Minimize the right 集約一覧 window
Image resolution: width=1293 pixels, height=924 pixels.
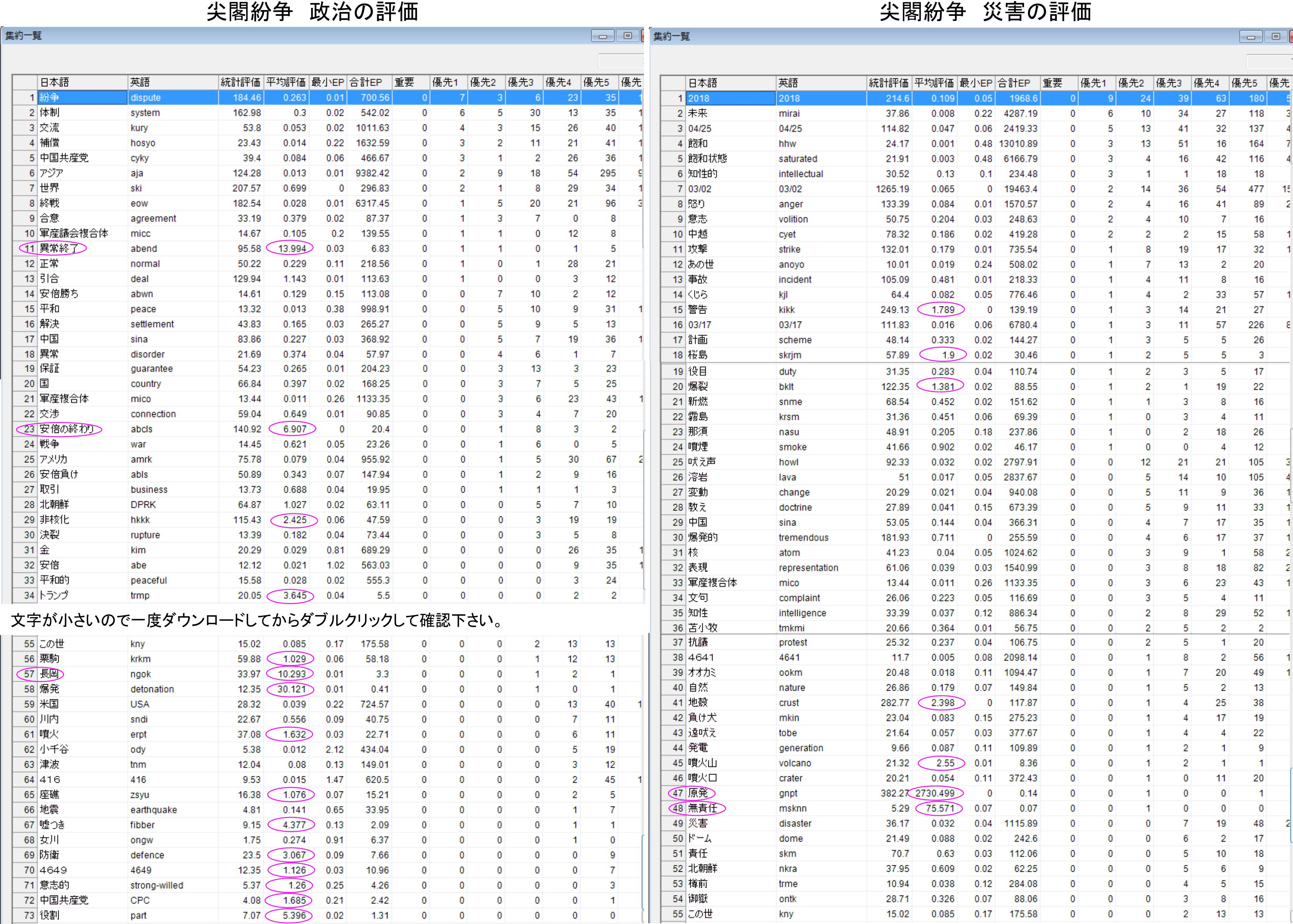tap(1250, 37)
